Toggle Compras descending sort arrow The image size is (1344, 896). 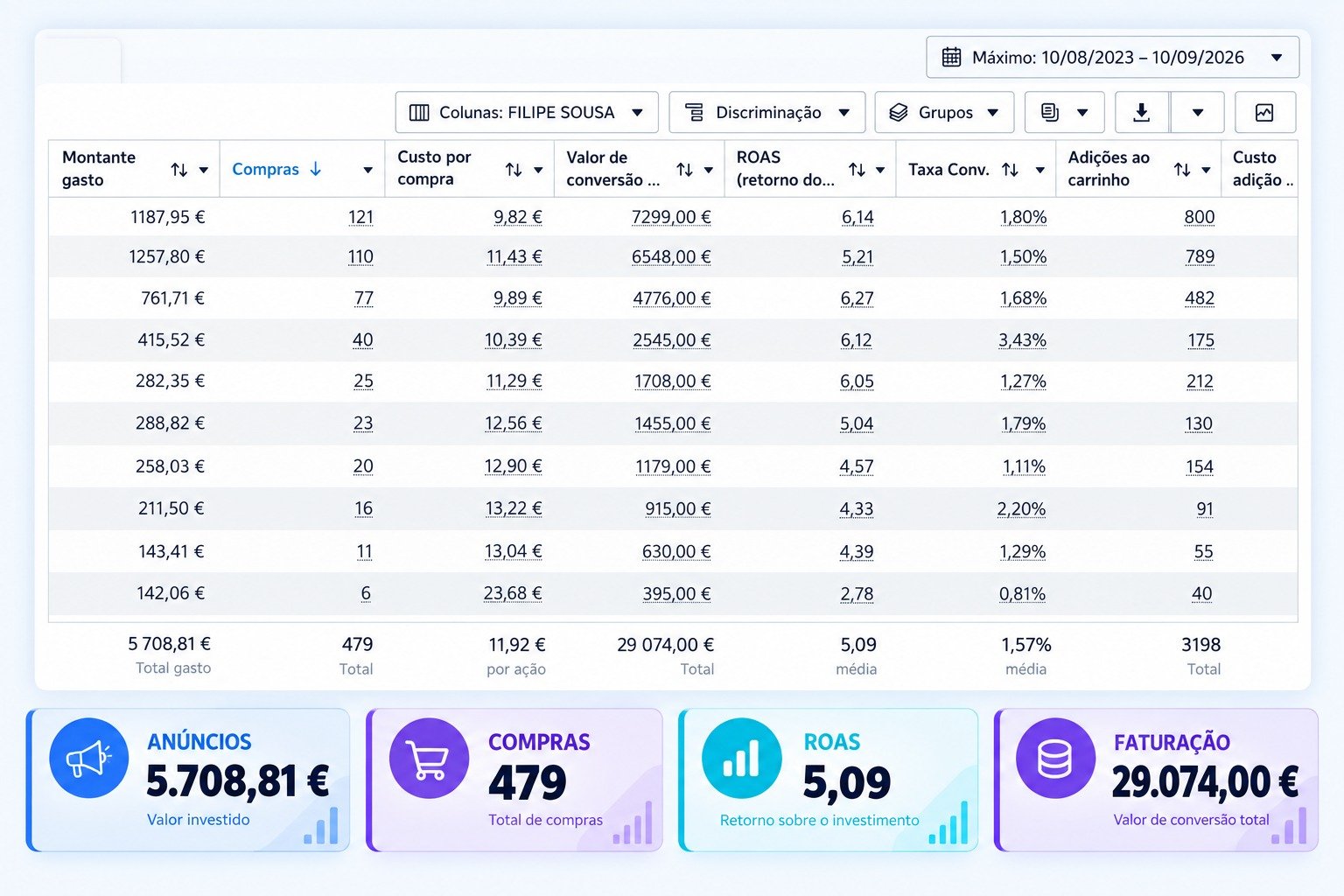point(316,169)
